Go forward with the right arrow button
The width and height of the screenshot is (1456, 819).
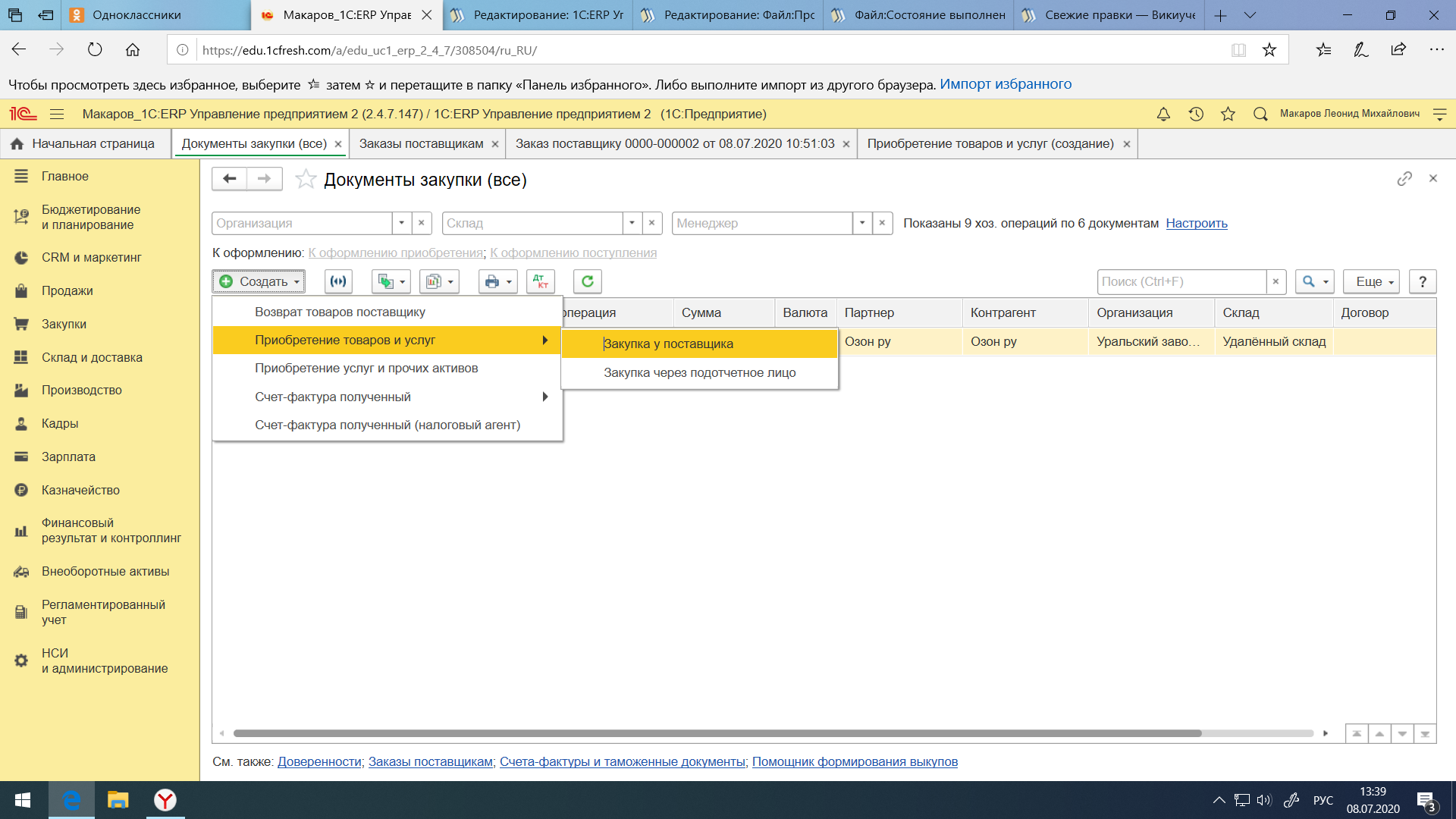pos(264,179)
